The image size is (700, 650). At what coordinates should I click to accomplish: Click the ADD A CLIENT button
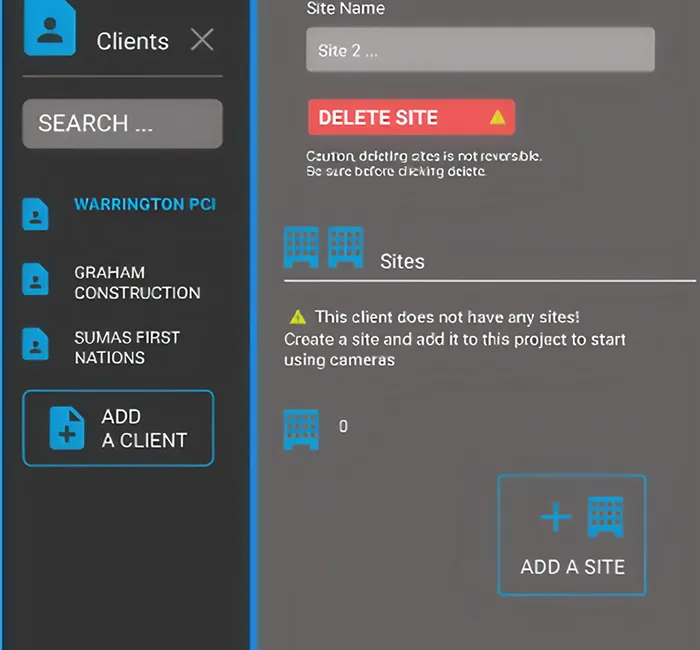118,428
